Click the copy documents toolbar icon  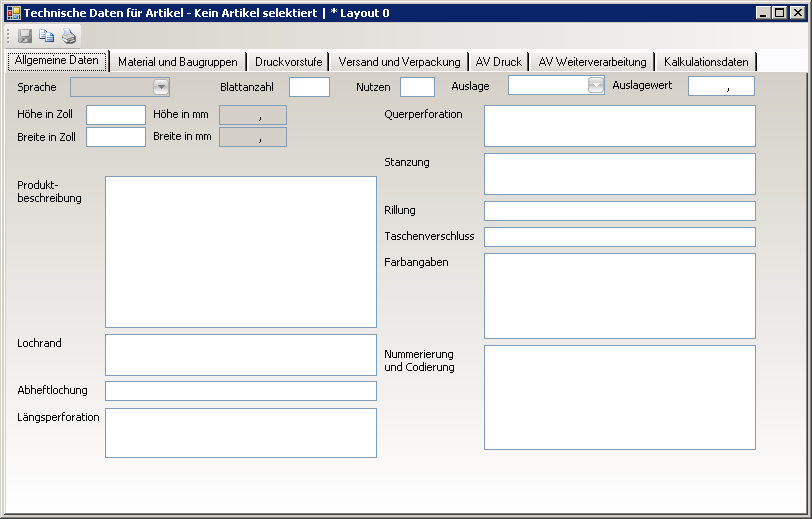pos(47,36)
